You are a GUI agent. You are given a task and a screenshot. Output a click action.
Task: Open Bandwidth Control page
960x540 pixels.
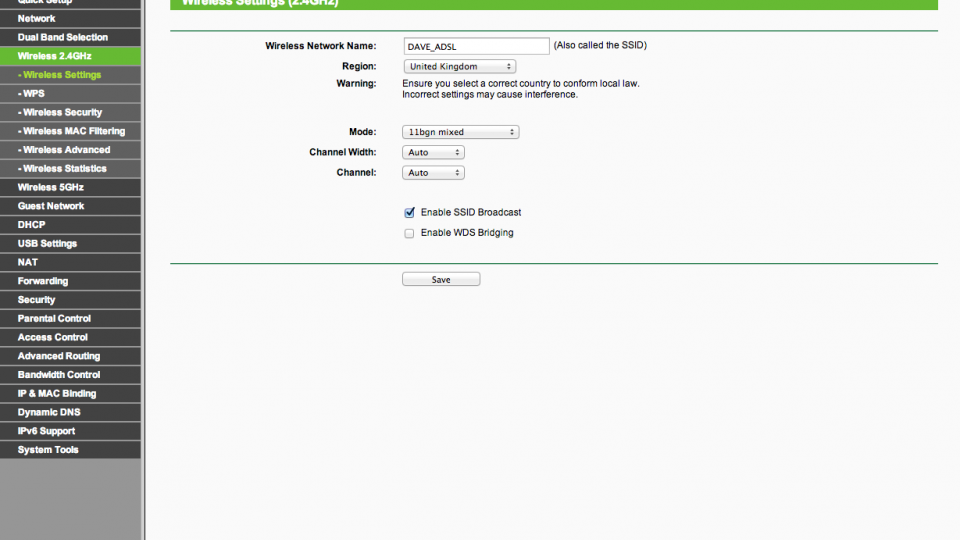point(70,375)
